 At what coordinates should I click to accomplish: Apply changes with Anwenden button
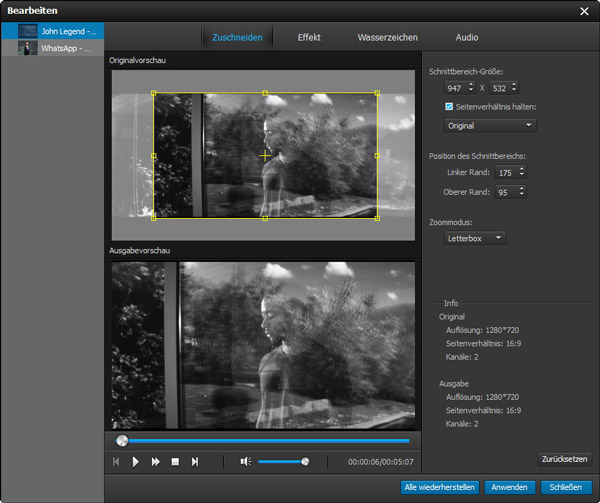coord(509,487)
